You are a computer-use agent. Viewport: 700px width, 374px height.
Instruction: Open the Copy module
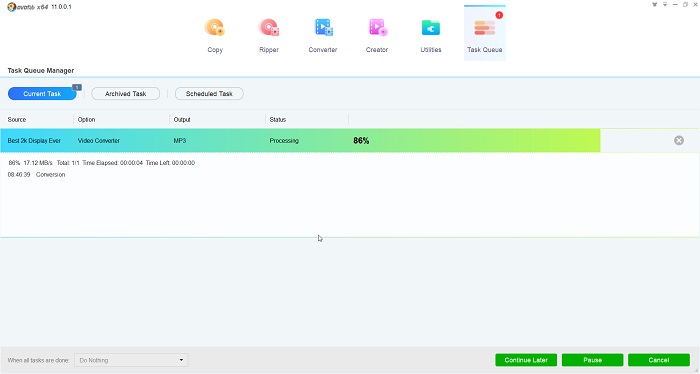click(x=215, y=36)
